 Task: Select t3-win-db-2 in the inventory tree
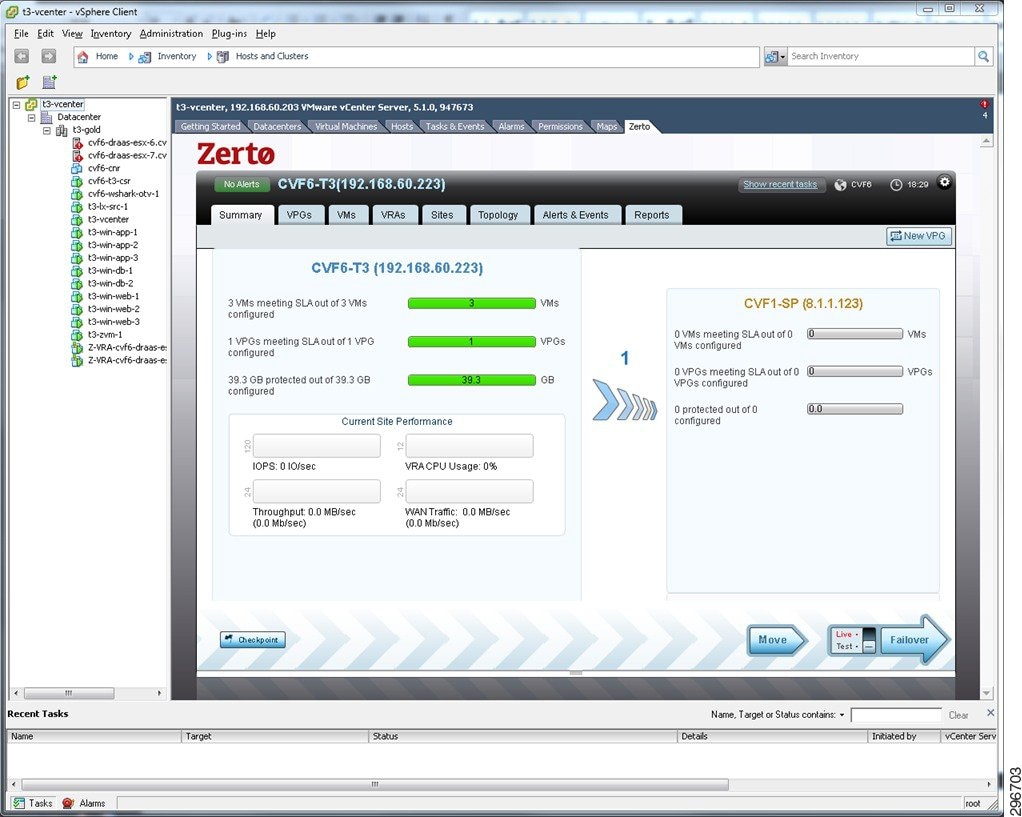point(102,283)
